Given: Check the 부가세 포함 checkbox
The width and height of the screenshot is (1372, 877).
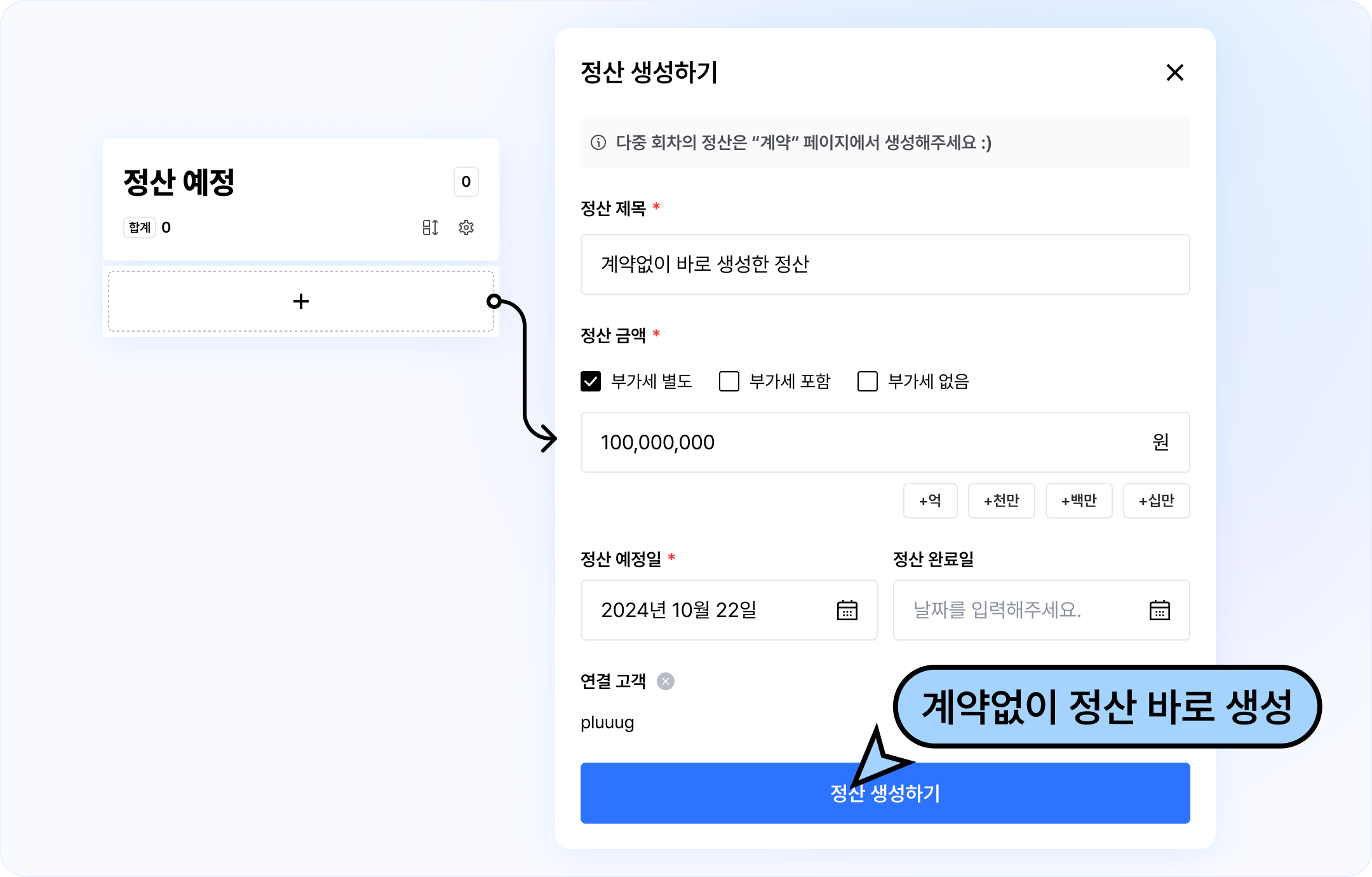Looking at the screenshot, I should tap(729, 381).
